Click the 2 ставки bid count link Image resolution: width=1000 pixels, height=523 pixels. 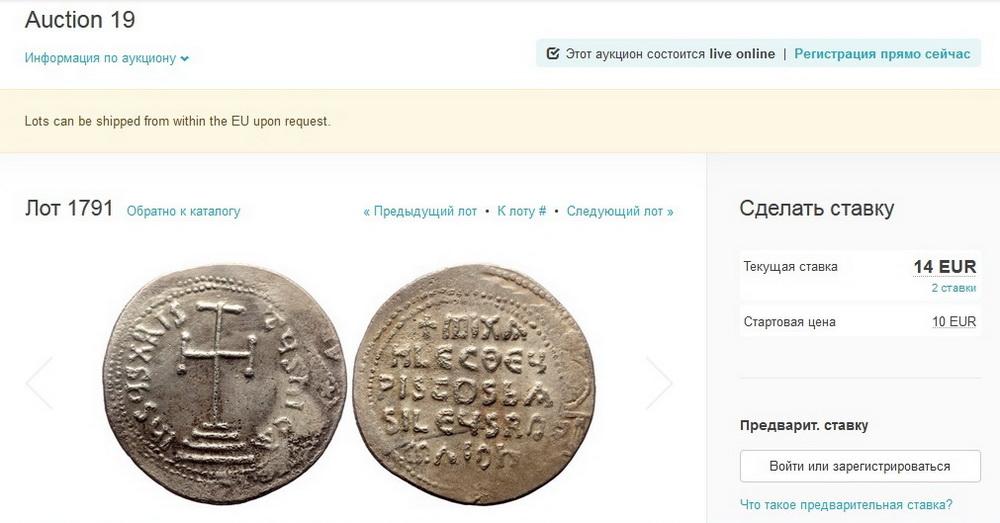pos(953,288)
